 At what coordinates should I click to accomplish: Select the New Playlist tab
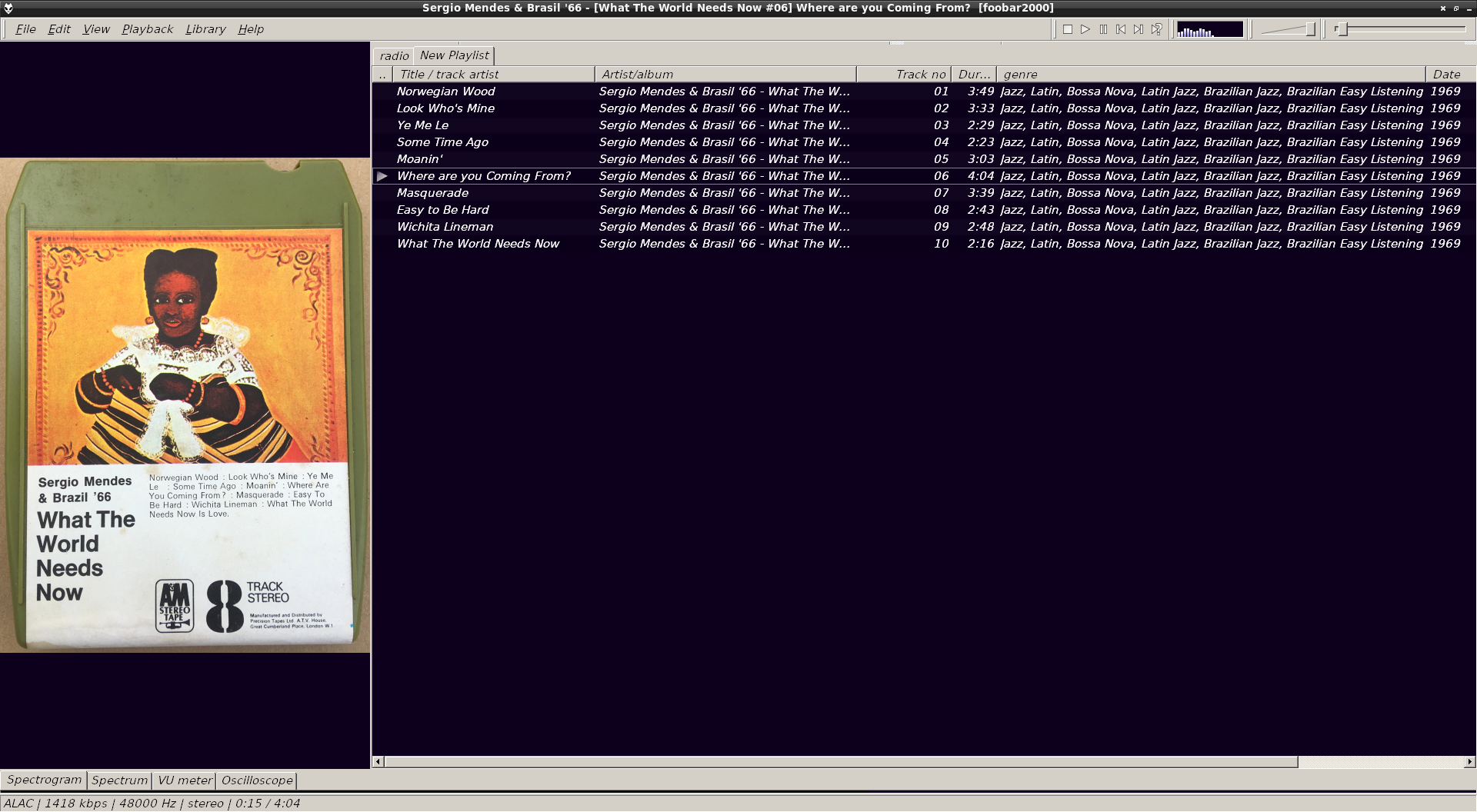pos(454,55)
